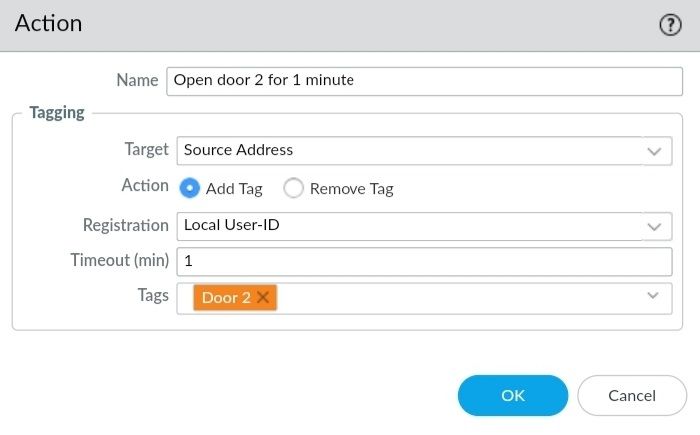Open the Registration dropdown arrow
This screenshot has height=435, width=700.
pos(655,226)
